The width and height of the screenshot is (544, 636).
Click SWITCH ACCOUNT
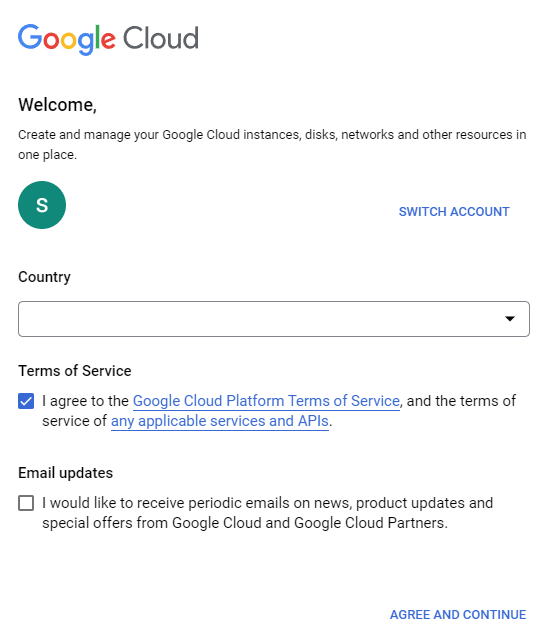[454, 211]
